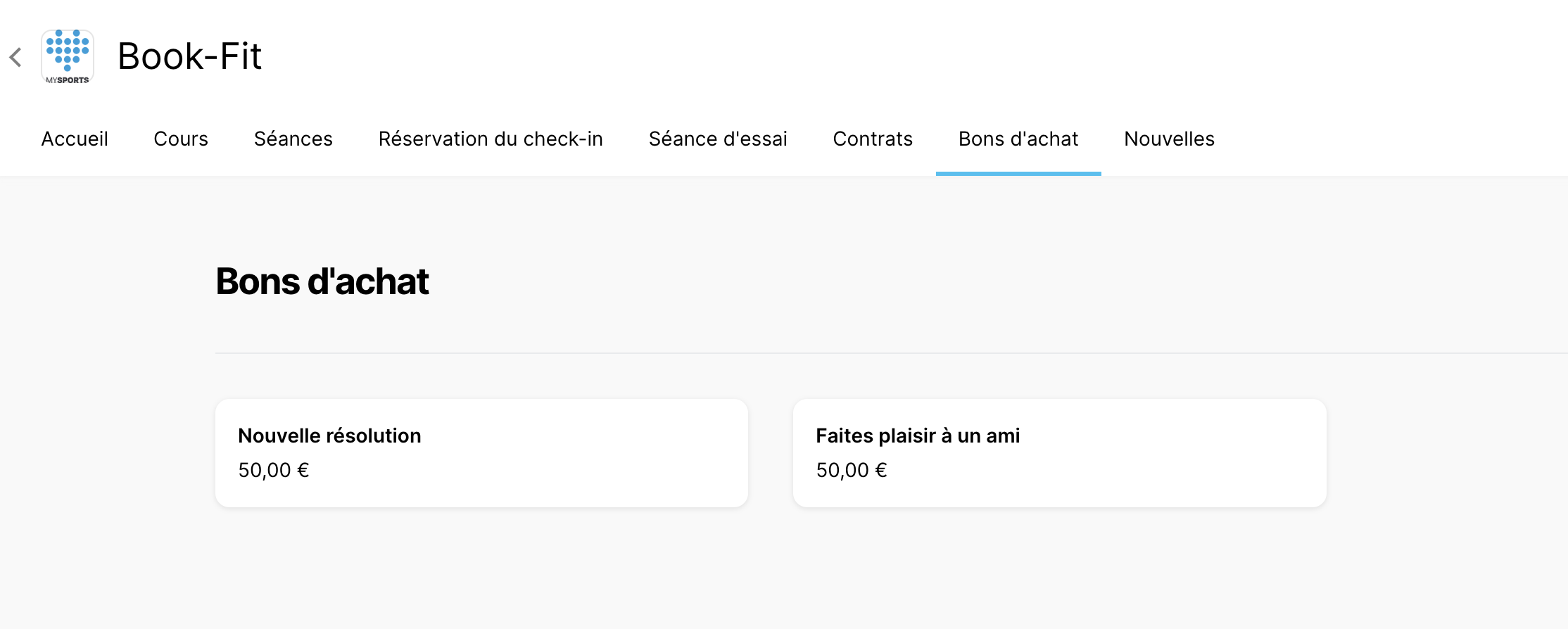Go to the Séance d'essai tab
This screenshot has height=629, width=1568.
718,139
